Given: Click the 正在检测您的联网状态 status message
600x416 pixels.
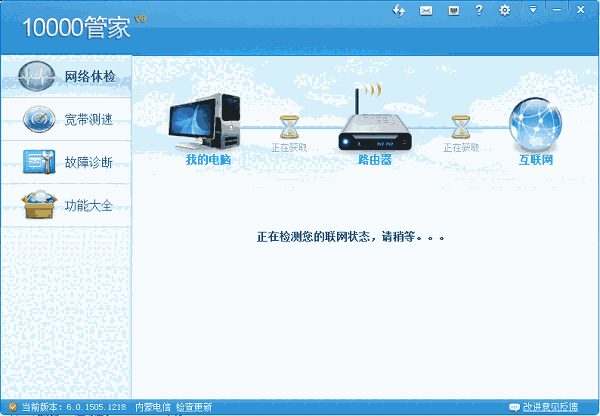Looking at the screenshot, I should click(x=351, y=237).
